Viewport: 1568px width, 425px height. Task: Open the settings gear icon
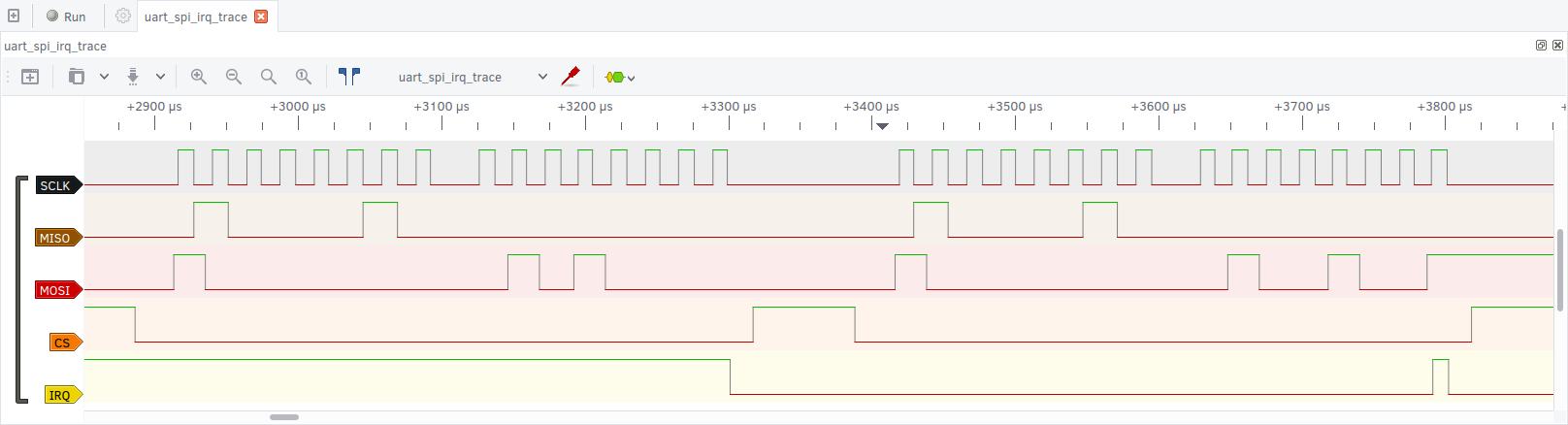tap(122, 16)
